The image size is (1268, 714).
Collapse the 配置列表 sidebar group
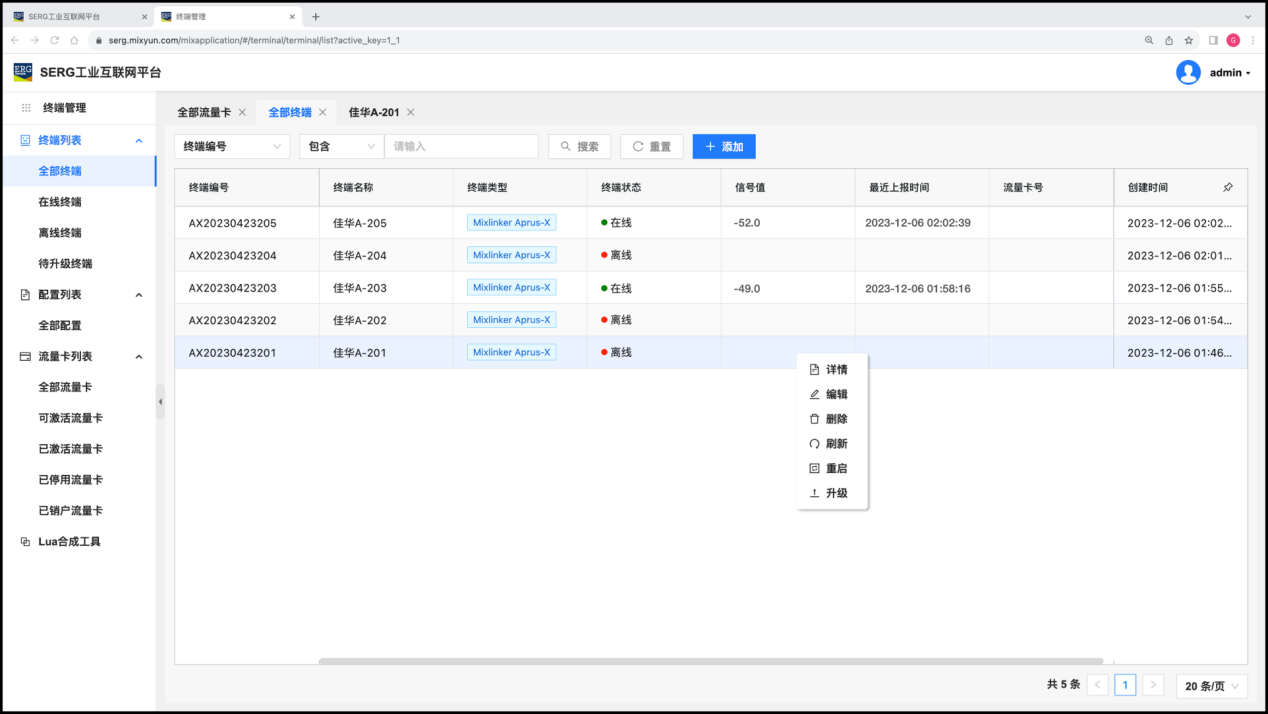pos(139,295)
